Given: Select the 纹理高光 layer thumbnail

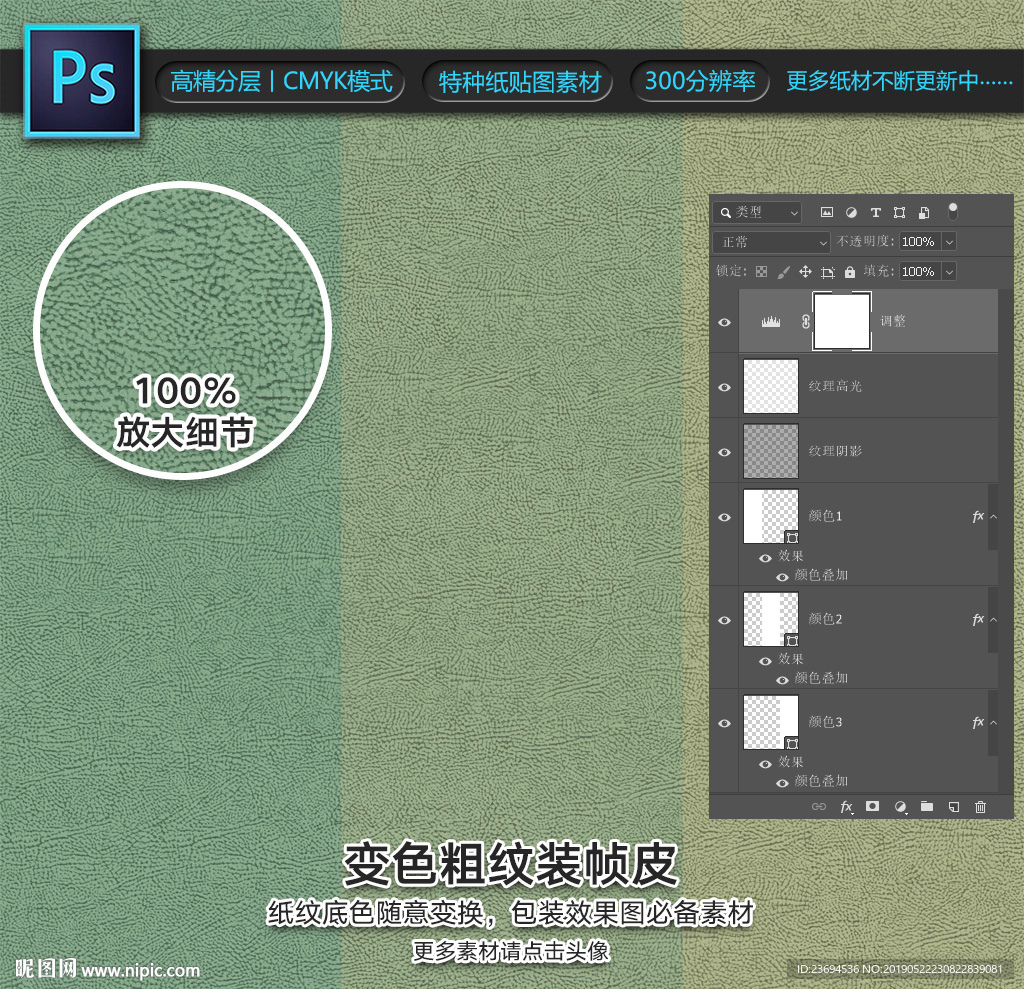Looking at the screenshot, I should (x=771, y=386).
